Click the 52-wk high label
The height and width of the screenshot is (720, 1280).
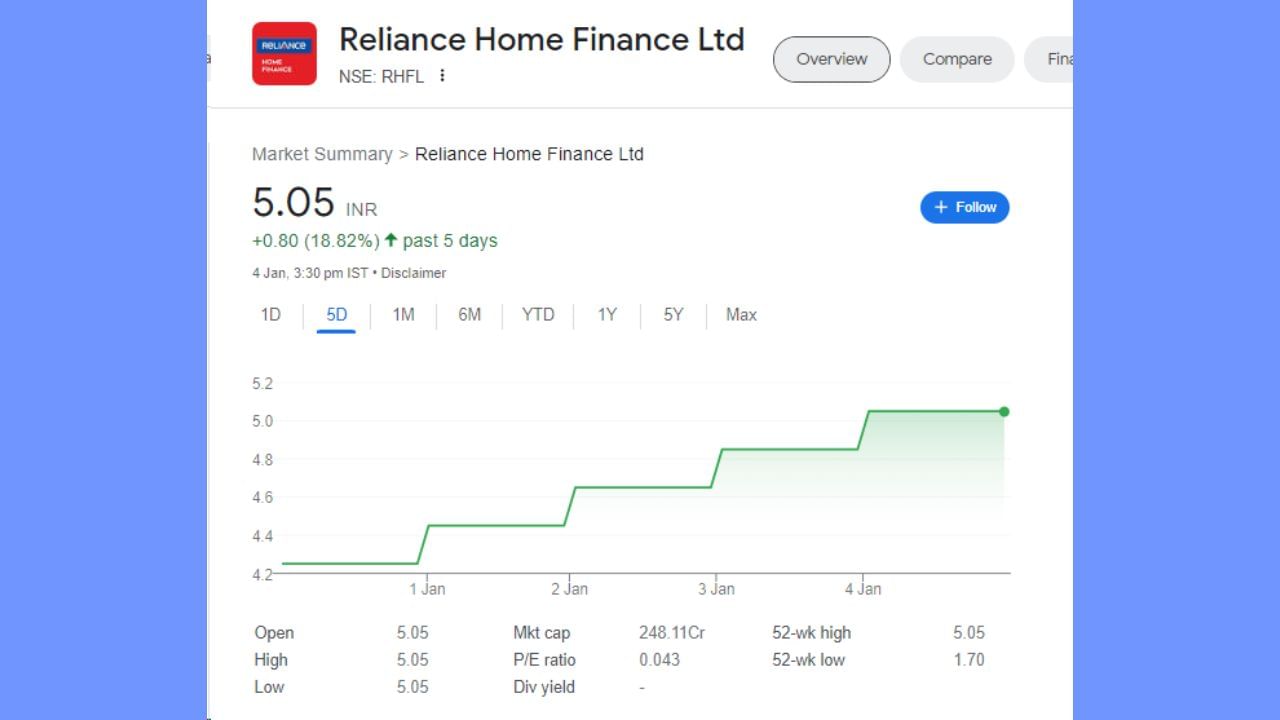[812, 633]
